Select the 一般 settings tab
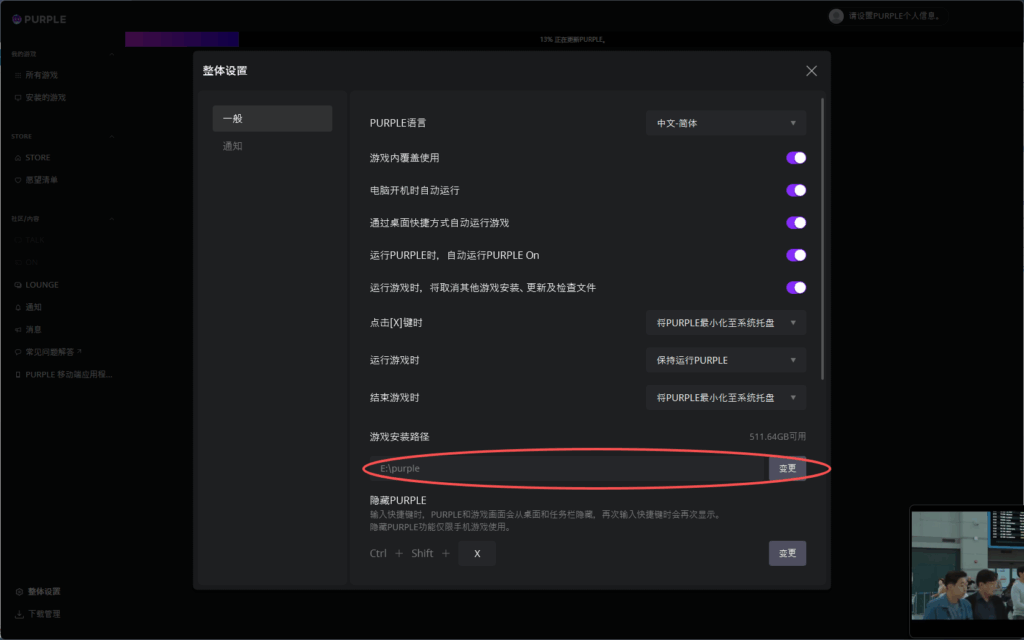This screenshot has height=640, width=1024. 272,118
